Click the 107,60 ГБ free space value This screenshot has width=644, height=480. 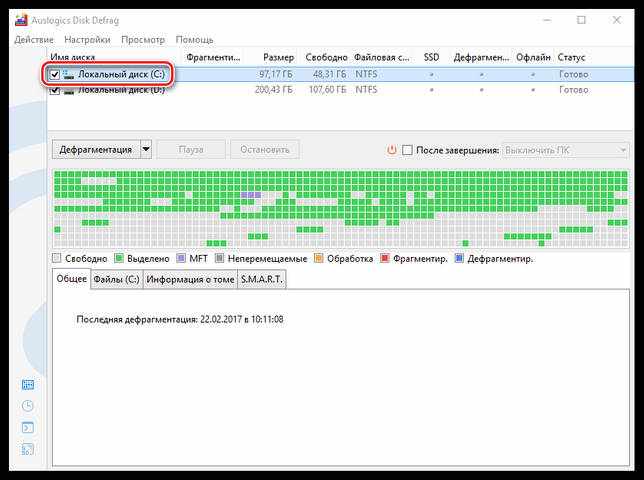pos(327,90)
